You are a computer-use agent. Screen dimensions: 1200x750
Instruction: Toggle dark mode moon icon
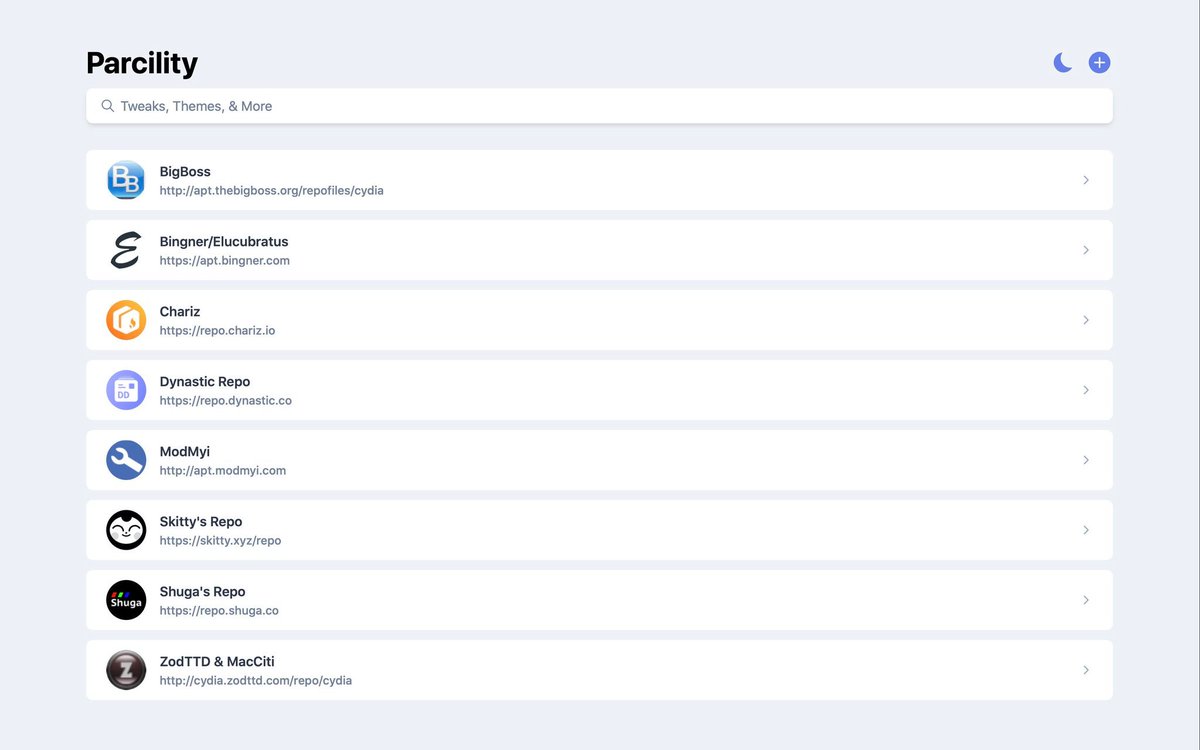click(1063, 63)
